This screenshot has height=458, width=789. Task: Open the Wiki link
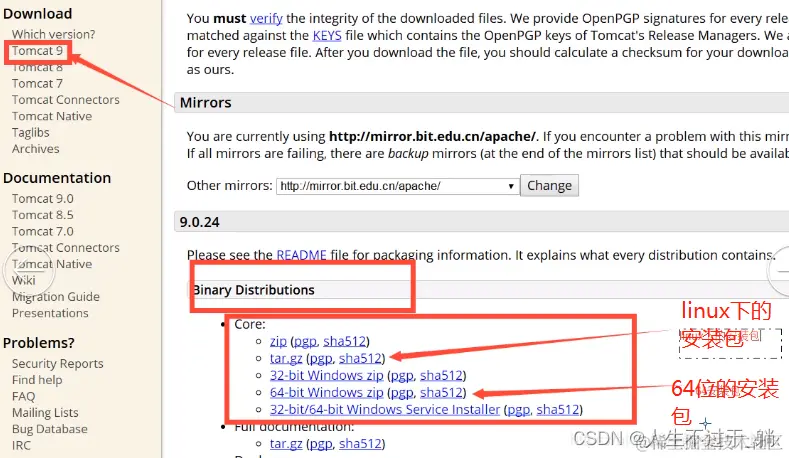pos(24,280)
